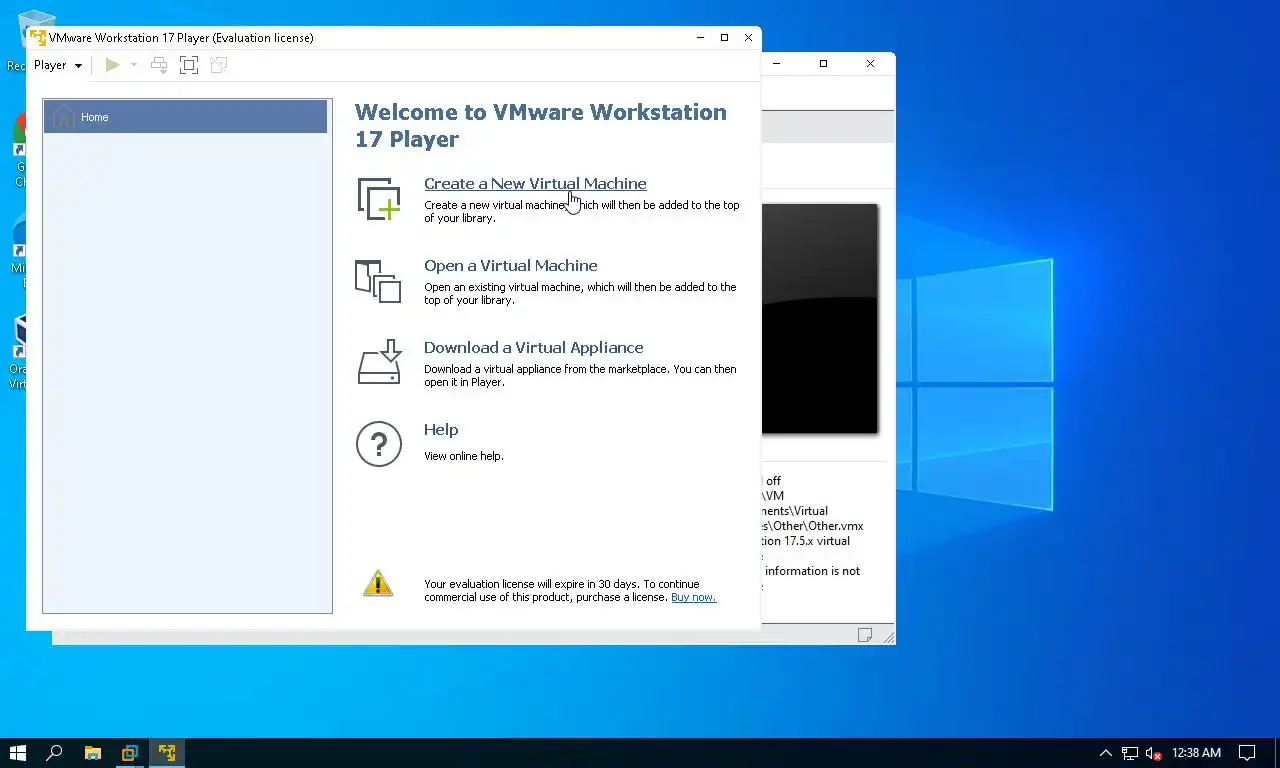This screenshot has width=1280, height=768.
Task: Click the Other.vmx path text in background window
Action: (812, 526)
